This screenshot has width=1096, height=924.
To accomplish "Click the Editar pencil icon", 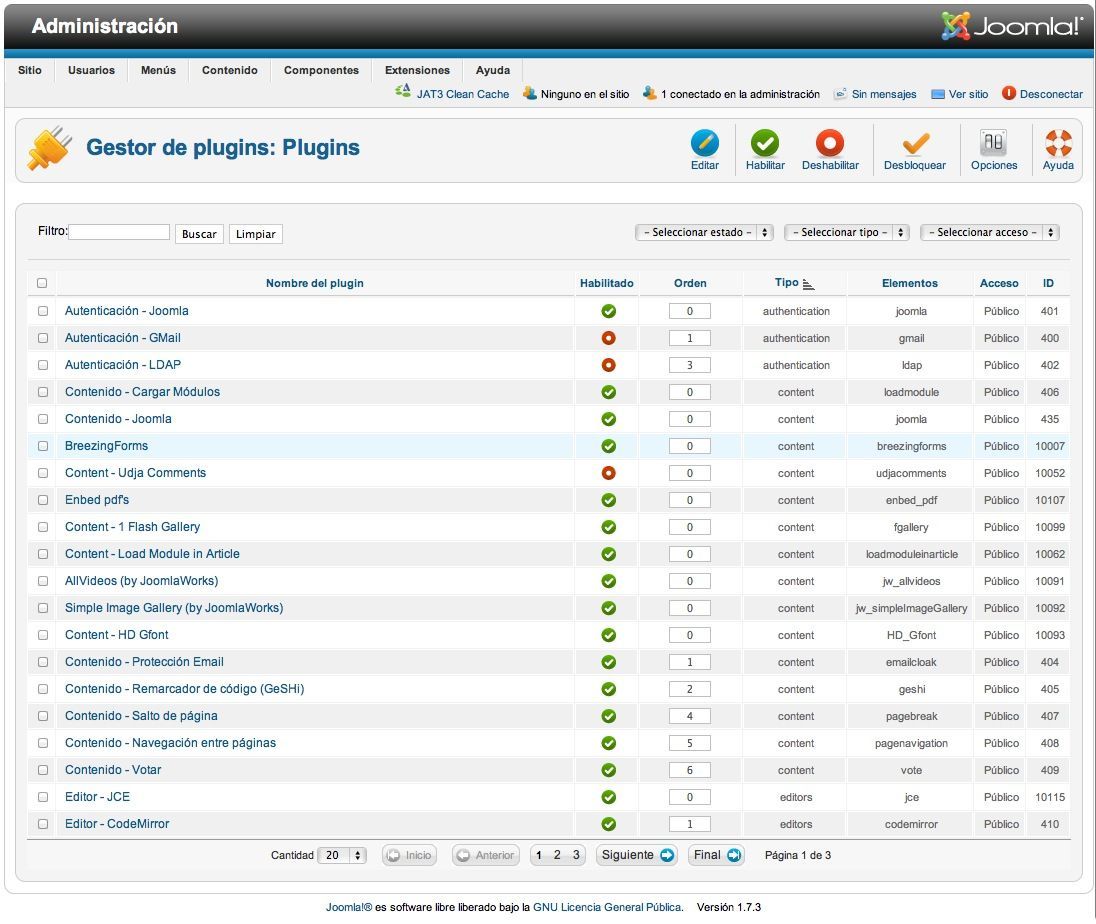I will point(705,143).
